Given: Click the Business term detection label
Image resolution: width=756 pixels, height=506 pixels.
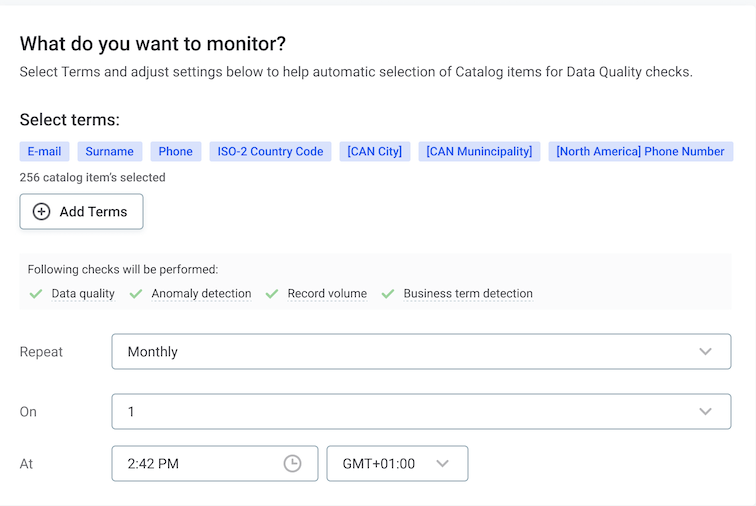Looking at the screenshot, I should tap(468, 294).
